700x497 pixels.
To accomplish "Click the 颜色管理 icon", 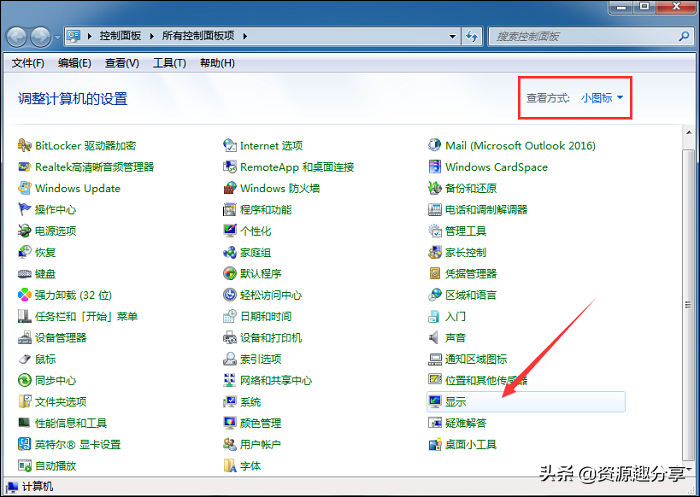I will (x=229, y=423).
